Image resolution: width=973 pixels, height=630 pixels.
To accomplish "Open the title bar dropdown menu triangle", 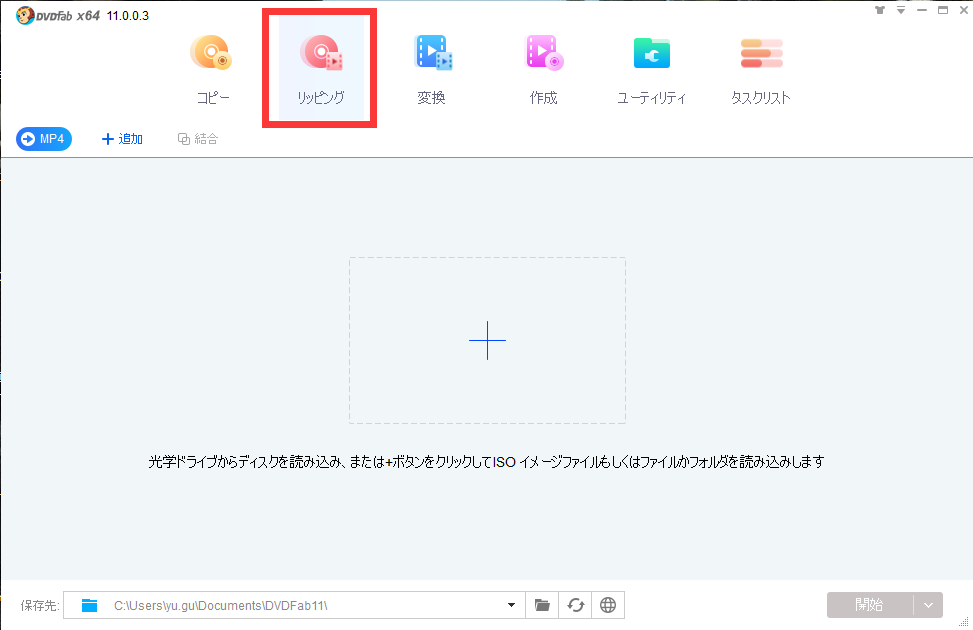I will (x=901, y=10).
